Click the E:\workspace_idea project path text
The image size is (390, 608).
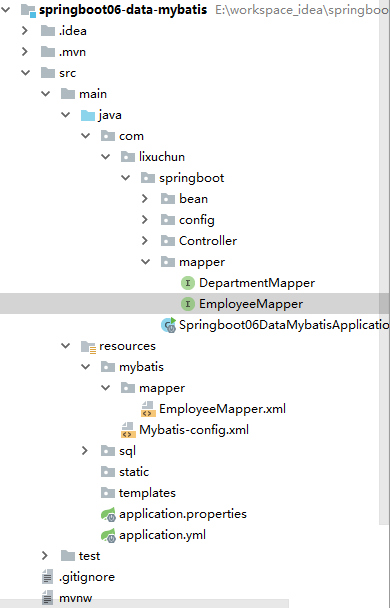tap(302, 10)
